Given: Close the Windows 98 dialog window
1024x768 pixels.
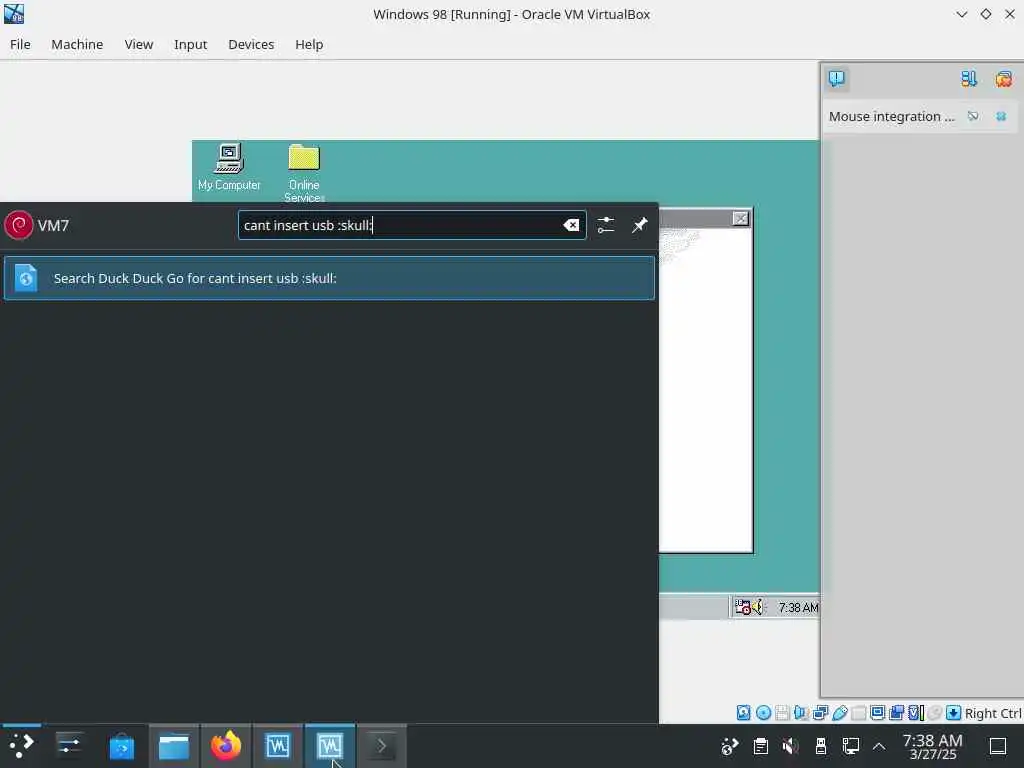Looking at the screenshot, I should click(740, 219).
